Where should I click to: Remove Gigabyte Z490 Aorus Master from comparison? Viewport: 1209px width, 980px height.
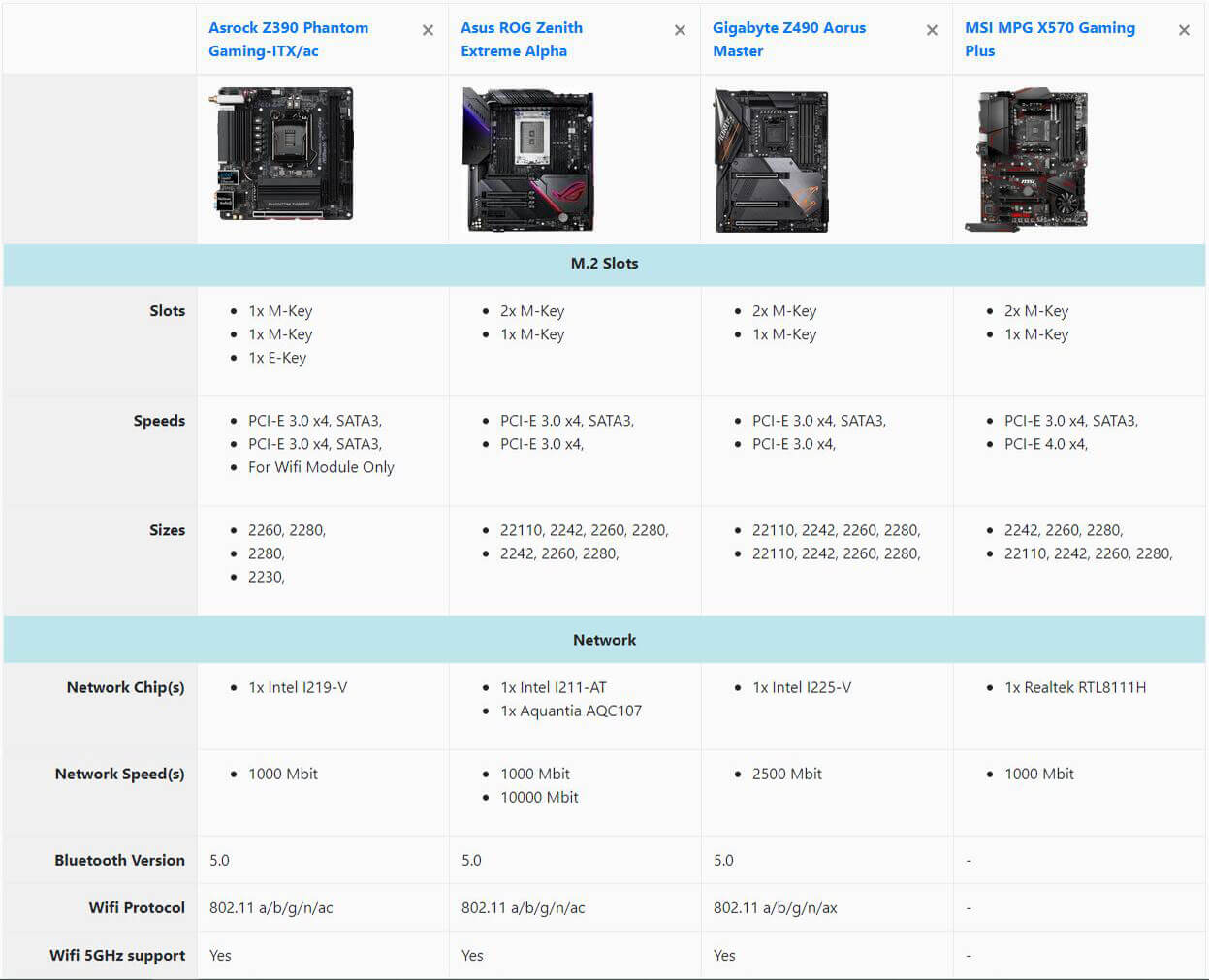click(932, 31)
